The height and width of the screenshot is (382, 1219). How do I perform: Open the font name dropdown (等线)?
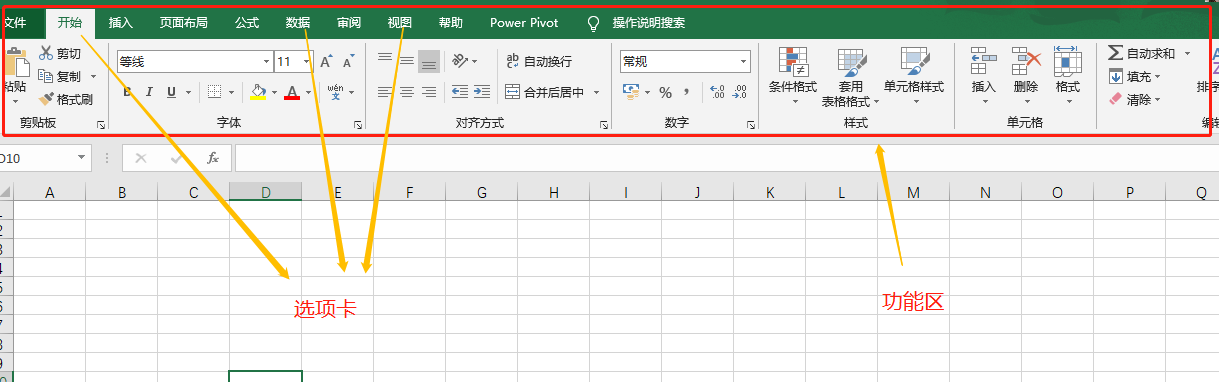point(265,62)
